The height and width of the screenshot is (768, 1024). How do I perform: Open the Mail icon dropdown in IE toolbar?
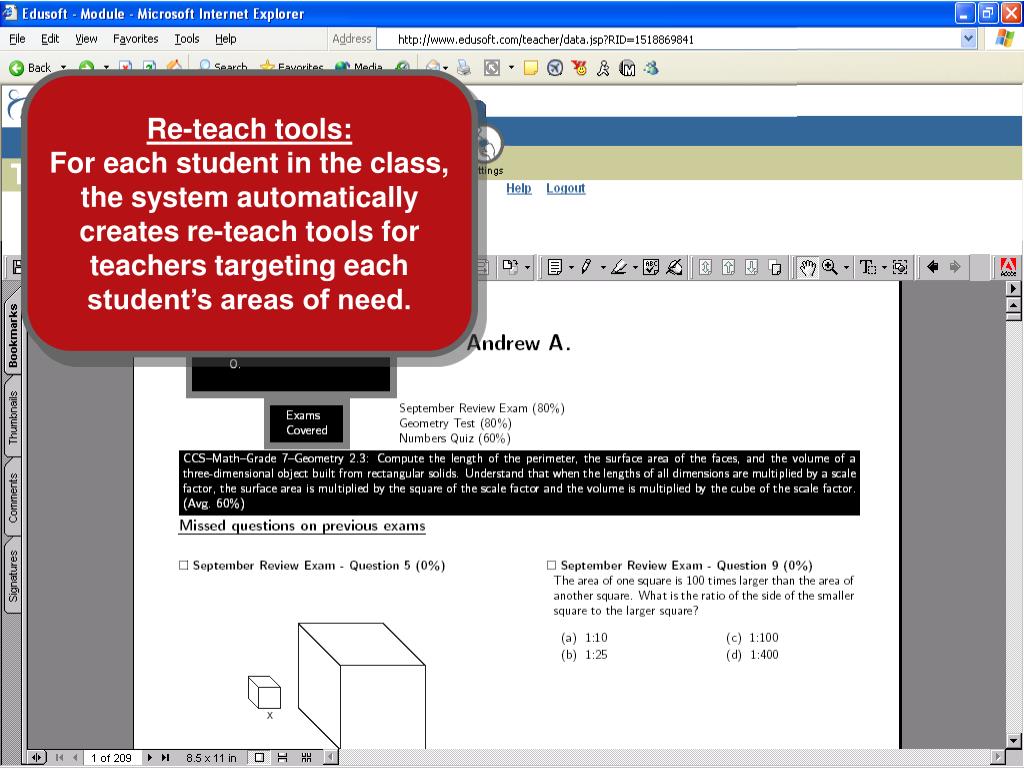click(x=445, y=67)
